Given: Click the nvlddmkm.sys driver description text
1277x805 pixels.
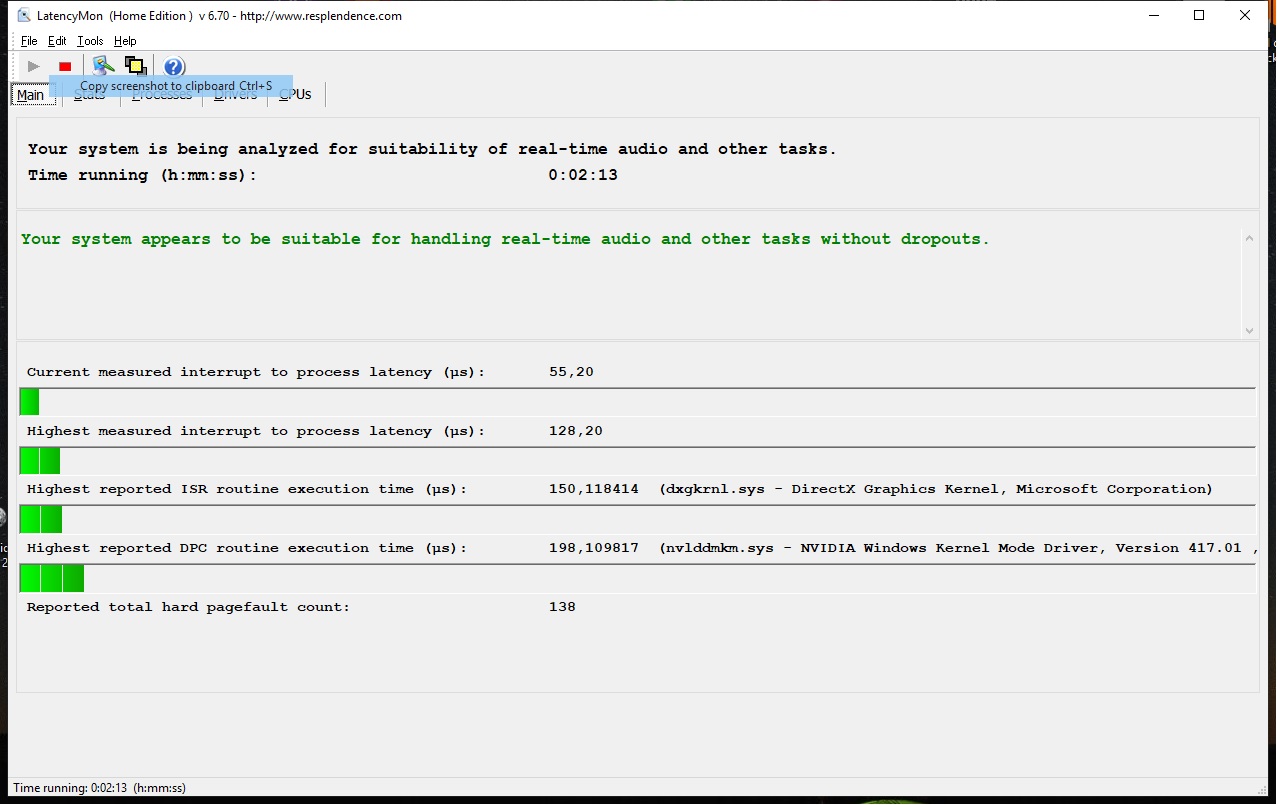Looking at the screenshot, I should 958,548.
